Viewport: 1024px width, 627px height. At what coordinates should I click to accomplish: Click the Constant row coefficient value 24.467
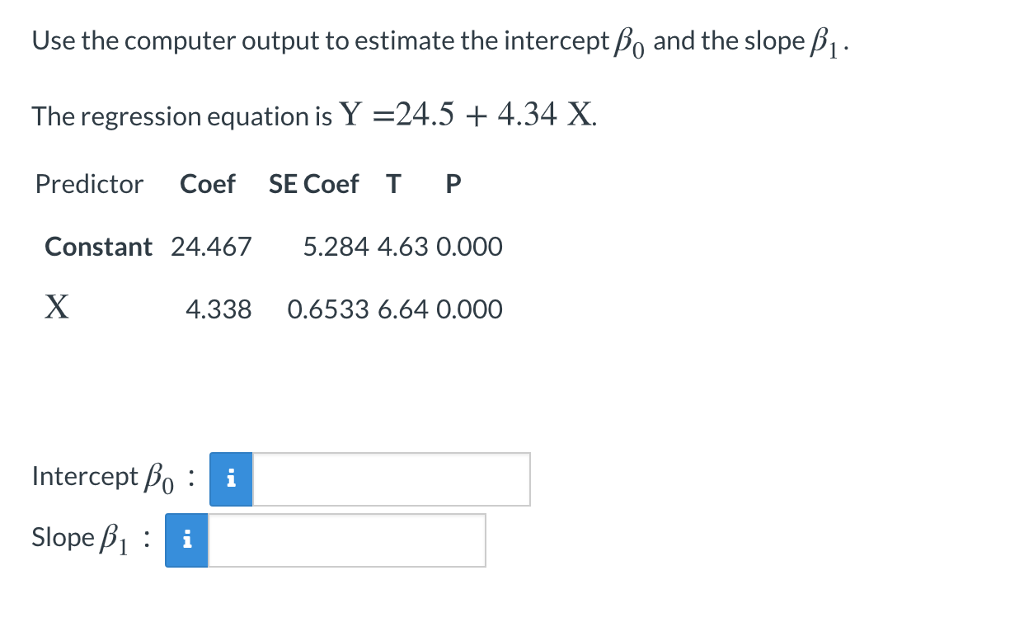(x=213, y=246)
